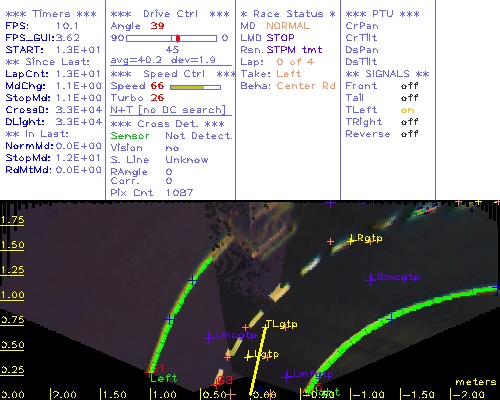The image size is (500, 400).
Task: Select the yellow TLgtp target point
Action: [x=265, y=328]
